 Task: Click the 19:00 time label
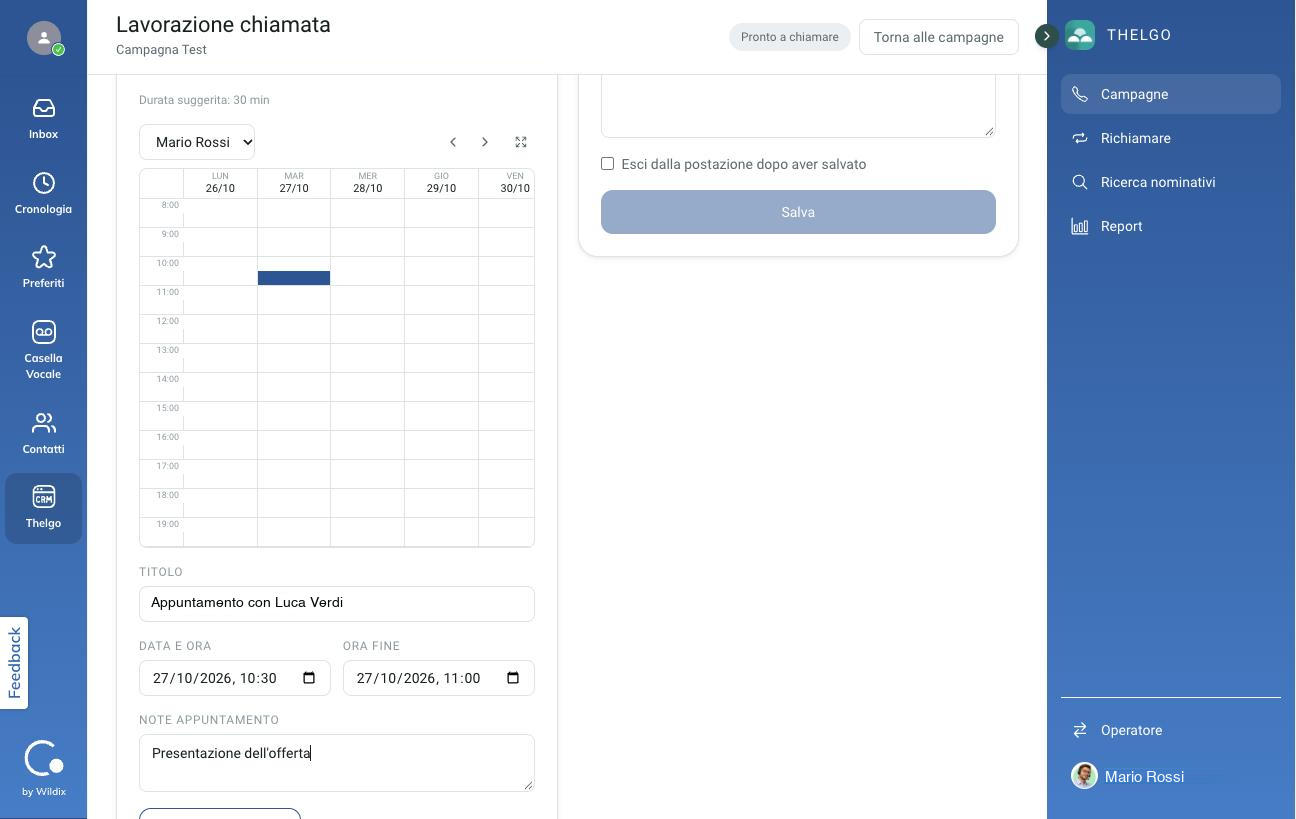[167, 524]
